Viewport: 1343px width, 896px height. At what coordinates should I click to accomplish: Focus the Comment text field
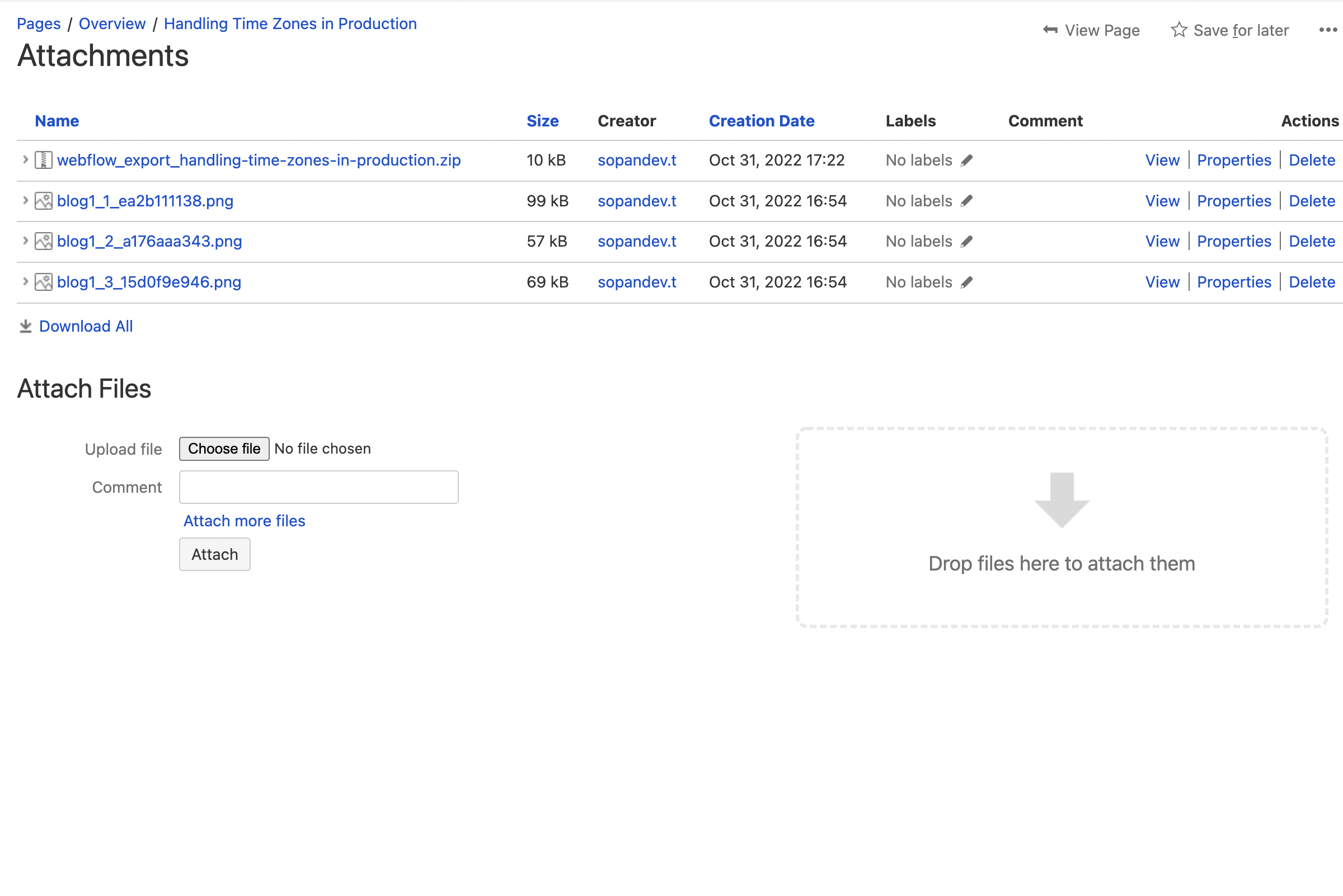[318, 487]
